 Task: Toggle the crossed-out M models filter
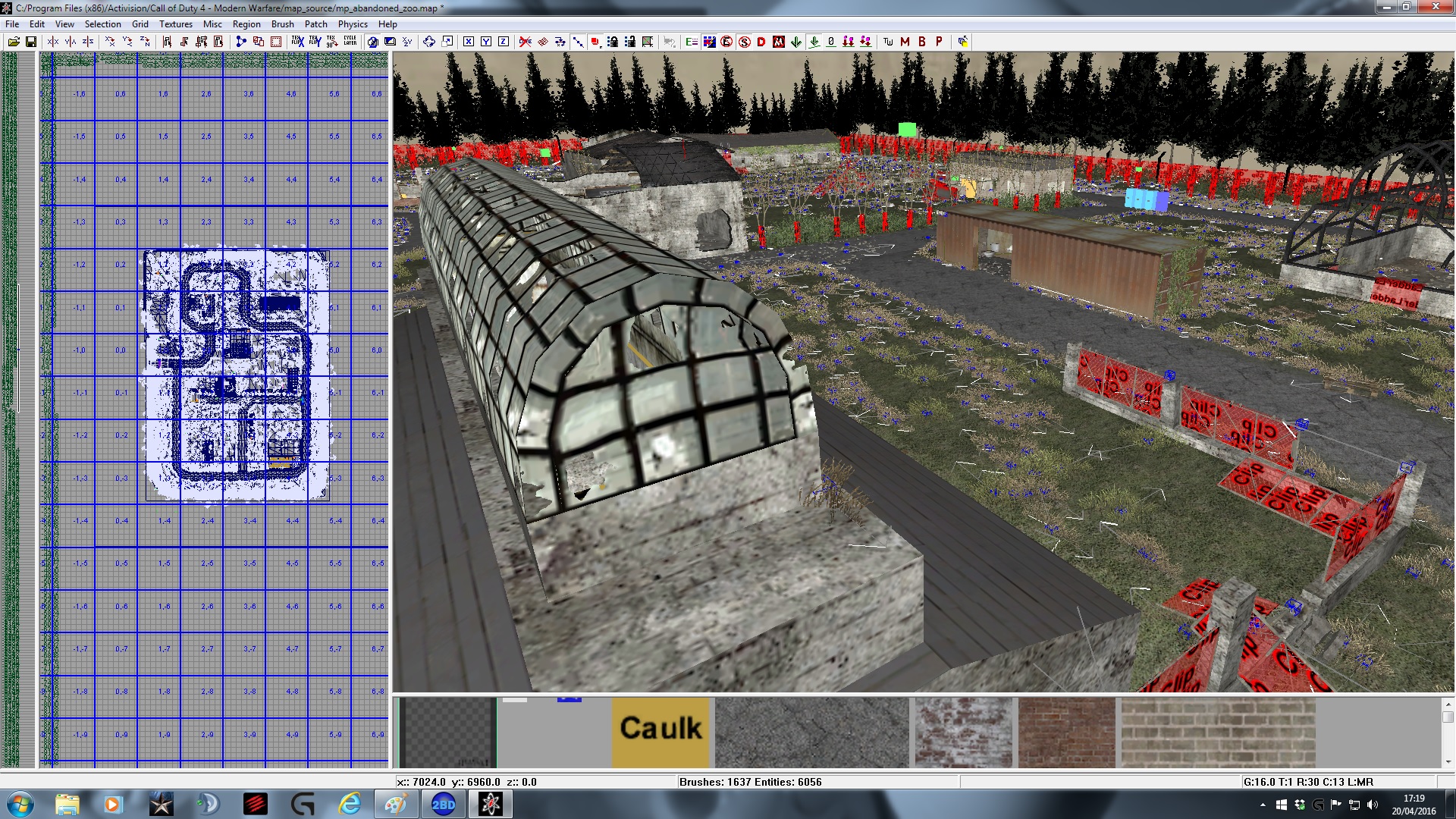click(779, 42)
